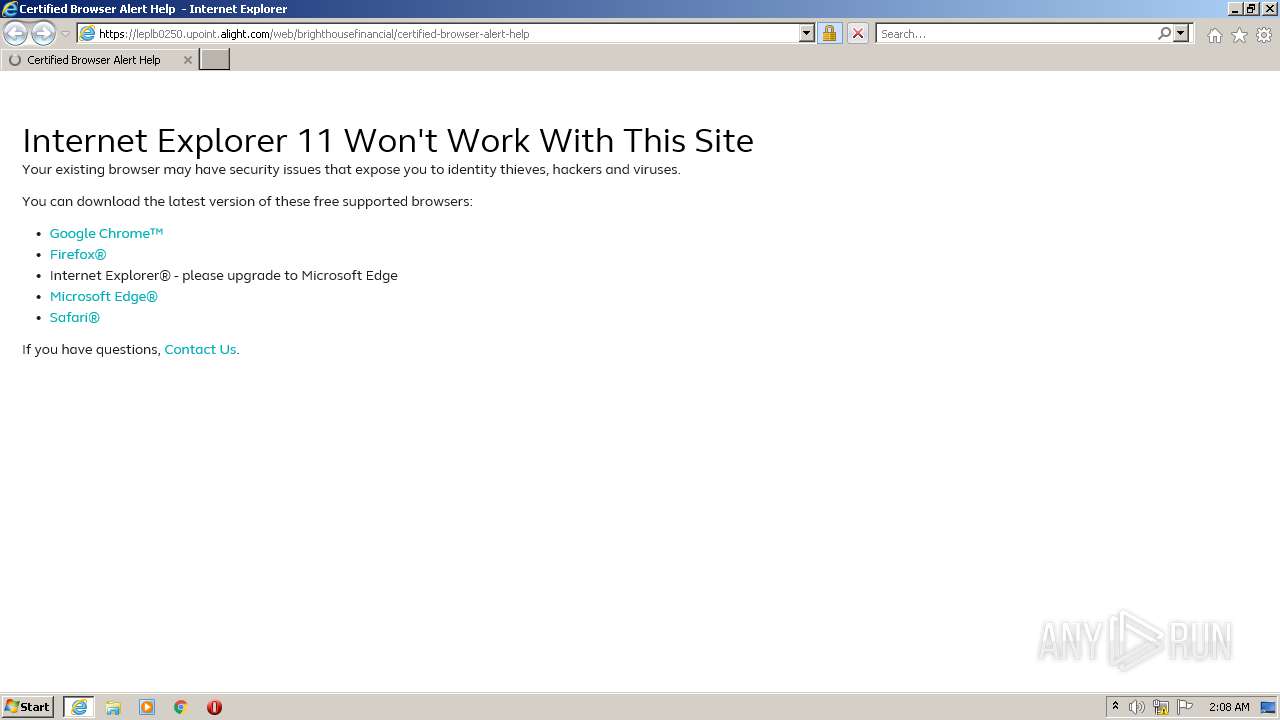Follow the Safari link
1280x720 pixels.
75,317
